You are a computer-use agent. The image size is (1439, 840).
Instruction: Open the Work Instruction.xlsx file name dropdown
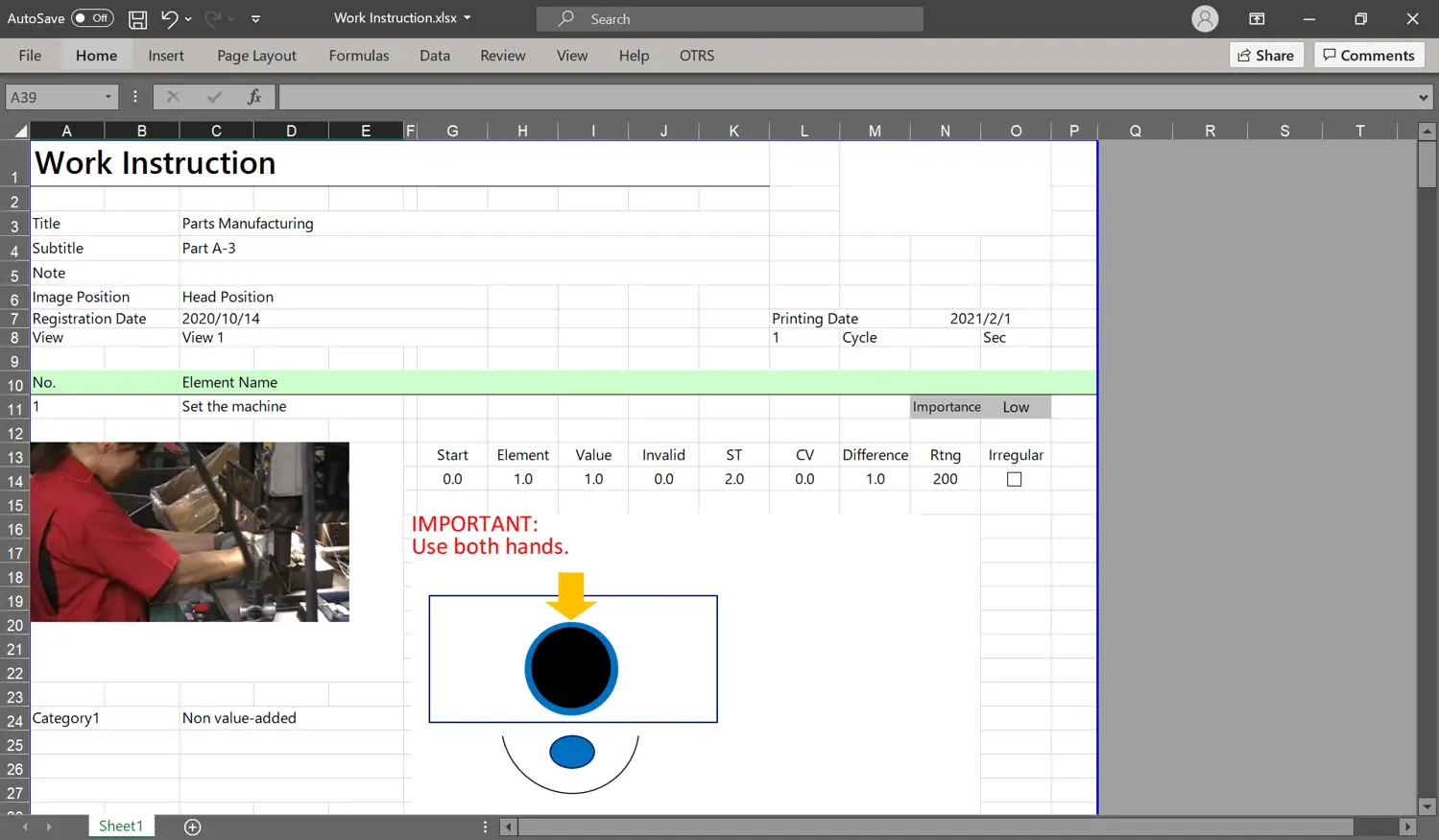click(x=468, y=18)
